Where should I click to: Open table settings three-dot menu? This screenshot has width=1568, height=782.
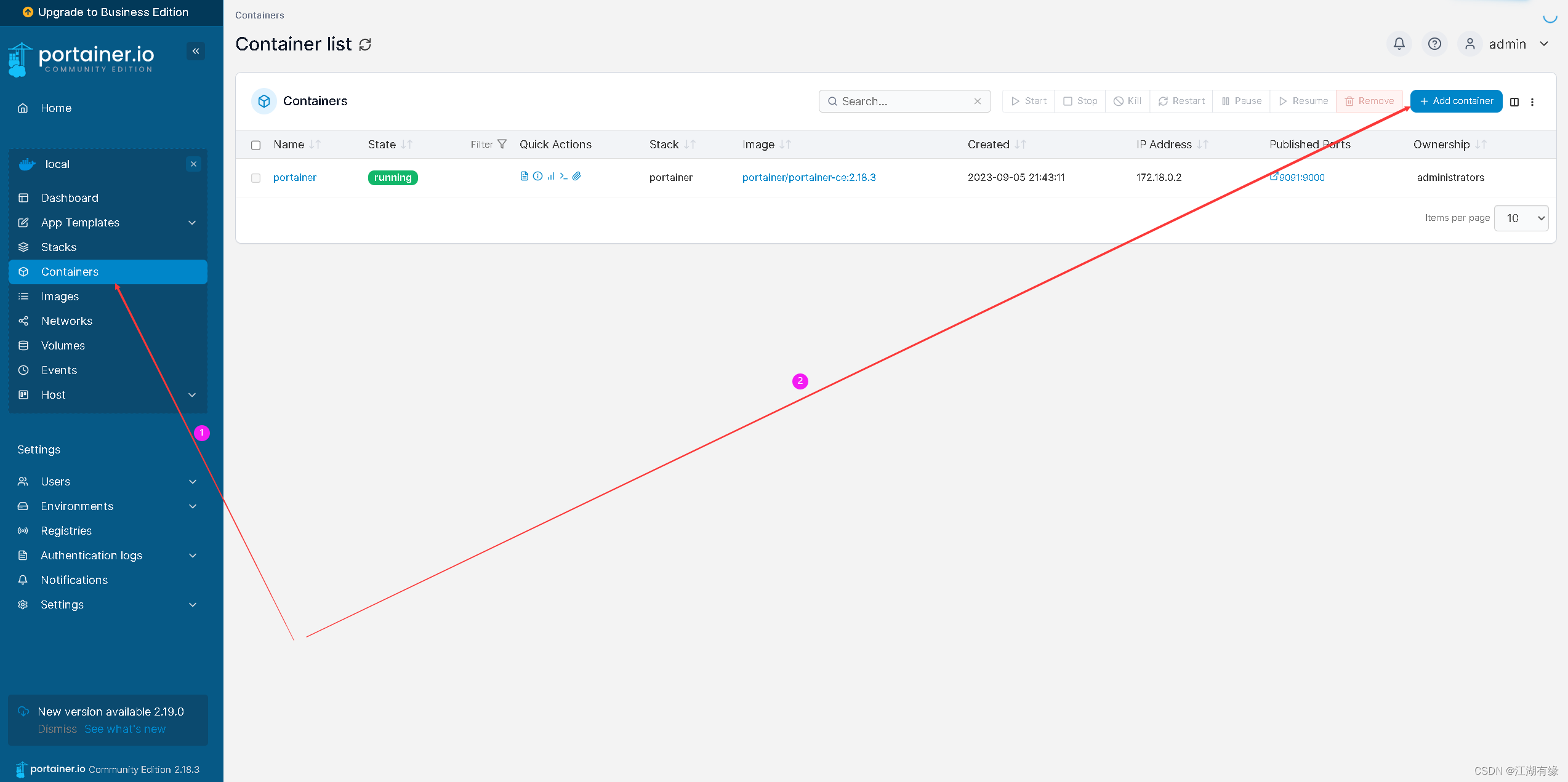1532,102
